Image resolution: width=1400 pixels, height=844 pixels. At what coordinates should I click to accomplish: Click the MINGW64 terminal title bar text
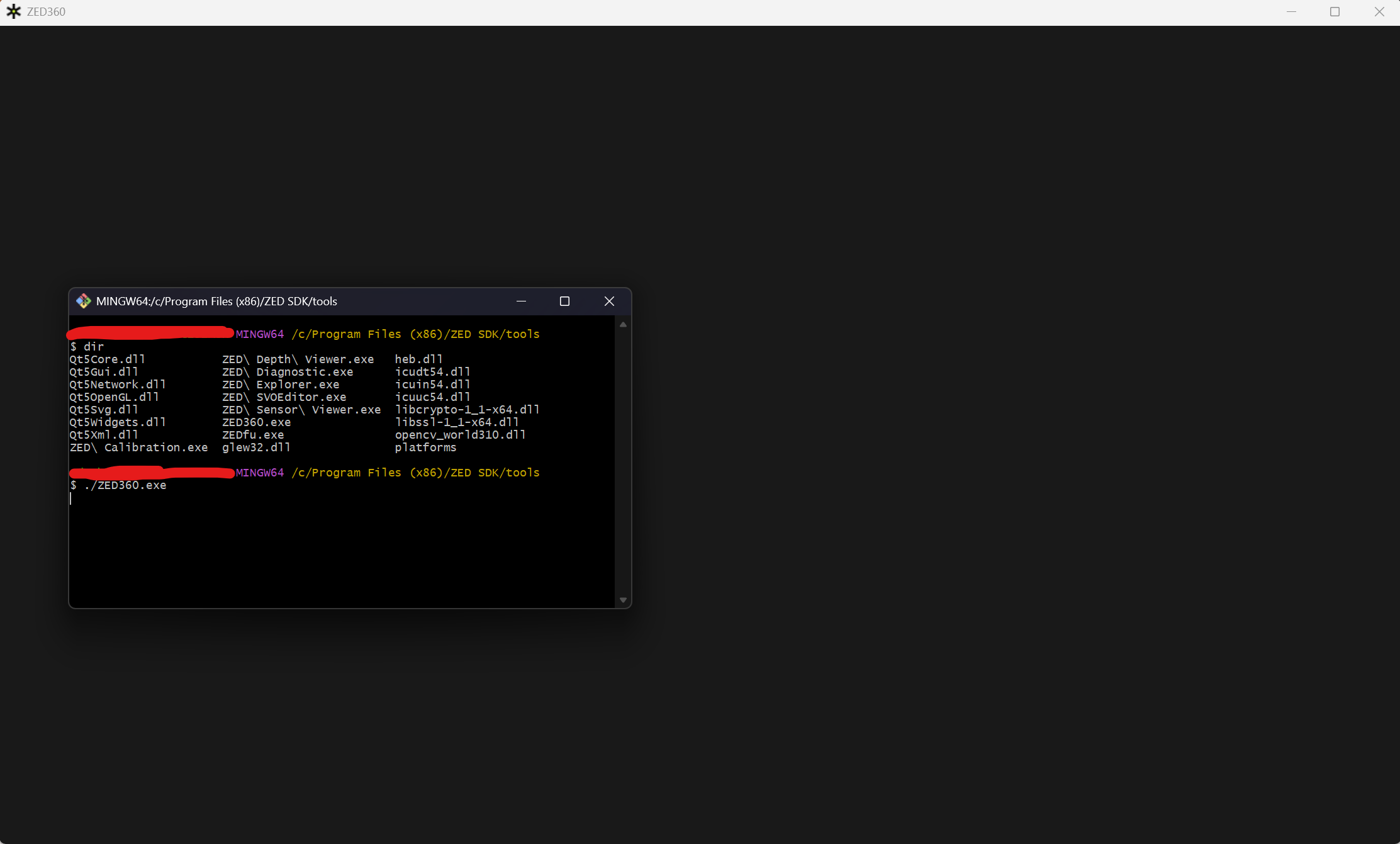[216, 301]
